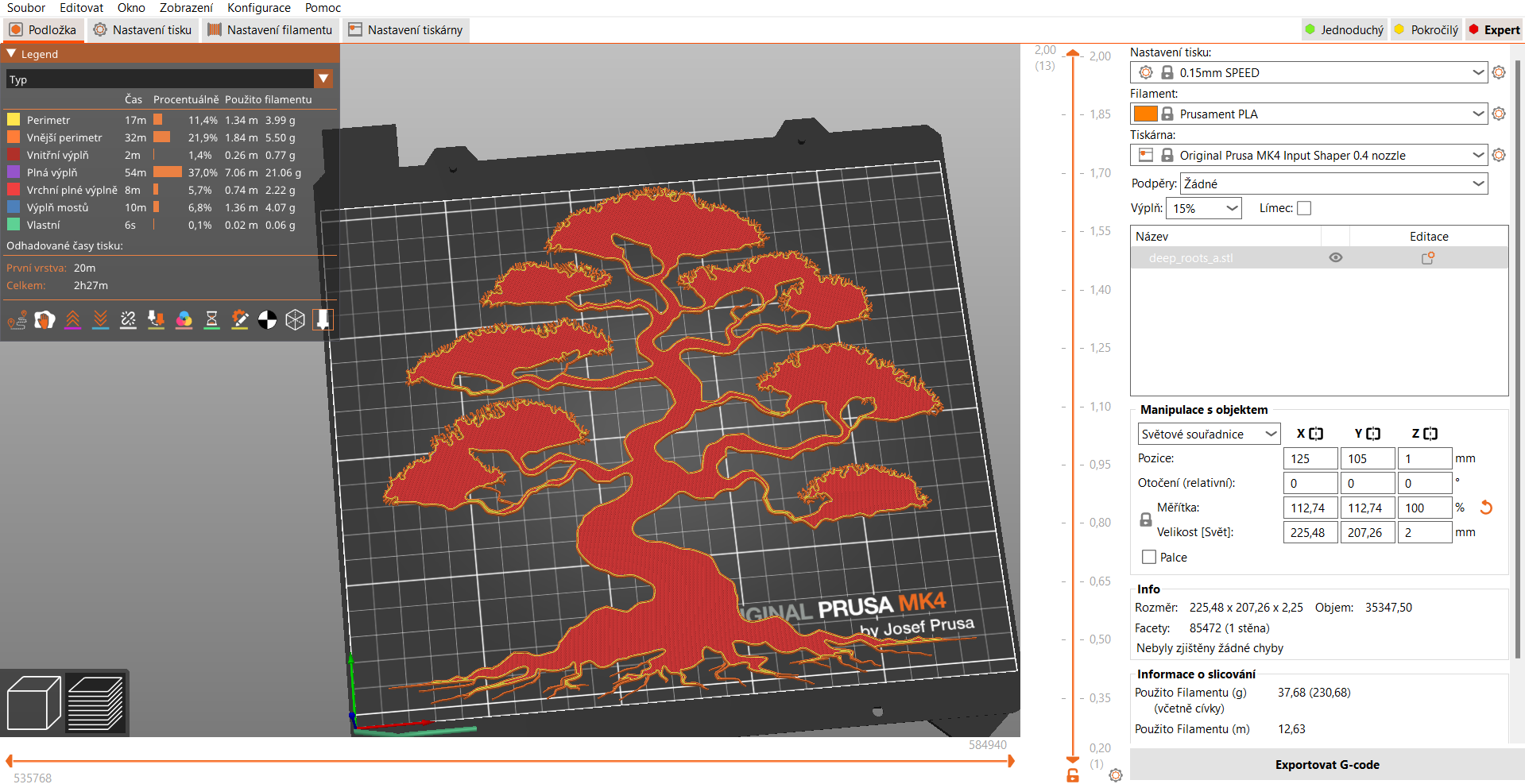This screenshot has height=784, width=1525.
Task: Open printer settings gear next to MK4 profile
Action: coord(1499,155)
